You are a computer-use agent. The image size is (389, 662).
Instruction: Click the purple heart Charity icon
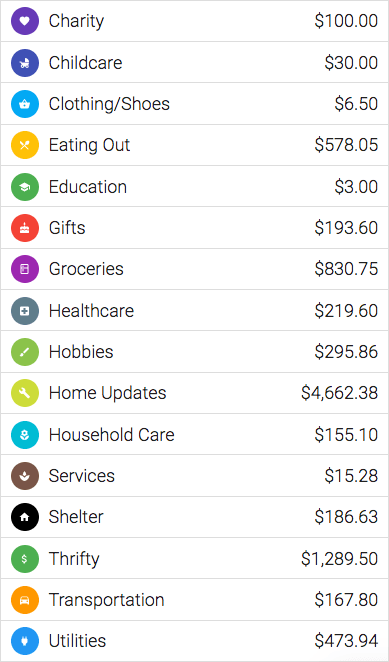tap(25, 21)
